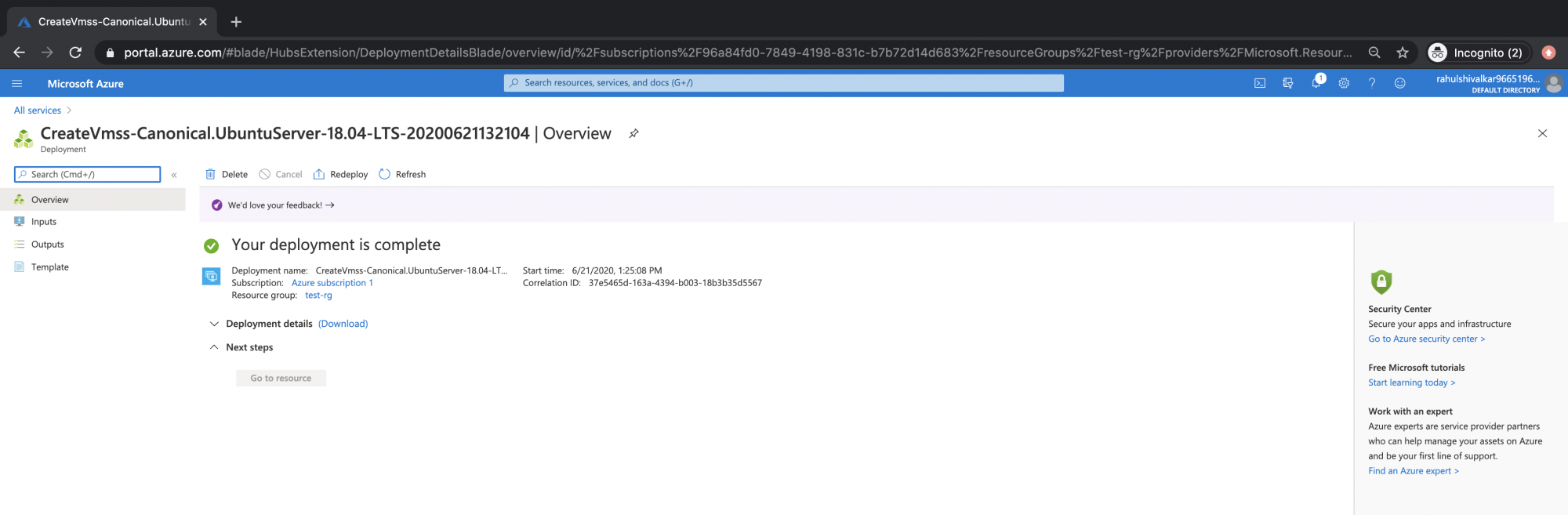Viewport: 1568px width, 515px height.
Task: Go forward in the browser
Action: [47, 53]
